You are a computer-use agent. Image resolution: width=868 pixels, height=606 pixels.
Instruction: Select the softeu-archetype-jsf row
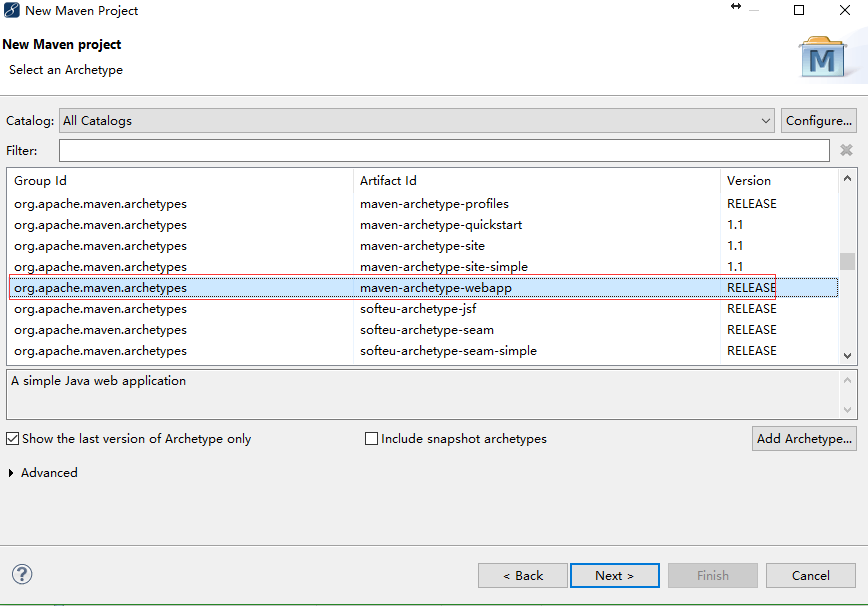click(423, 309)
